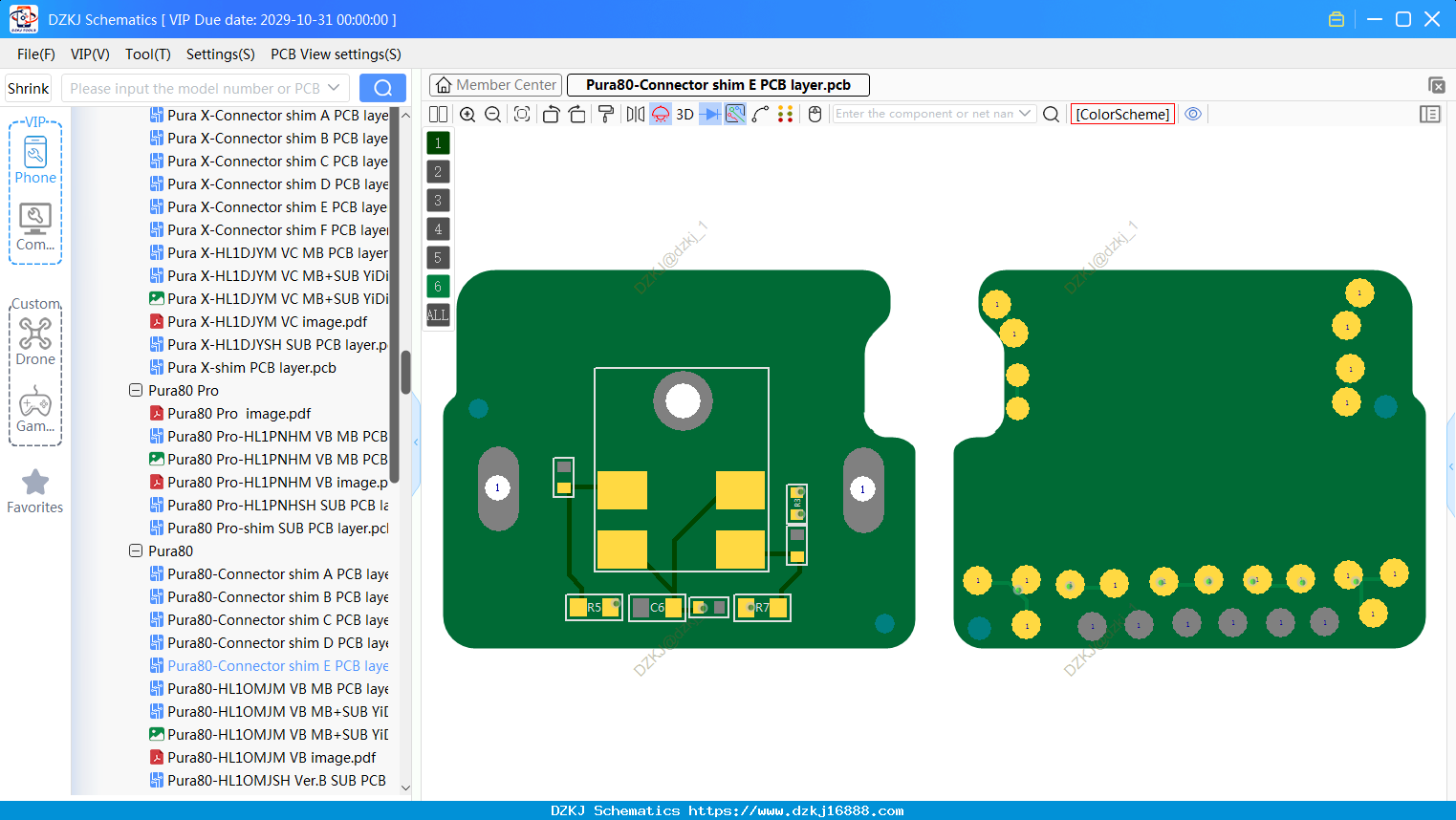Click the split view icon in toolbar
The height and width of the screenshot is (820, 1456).
tap(438, 114)
